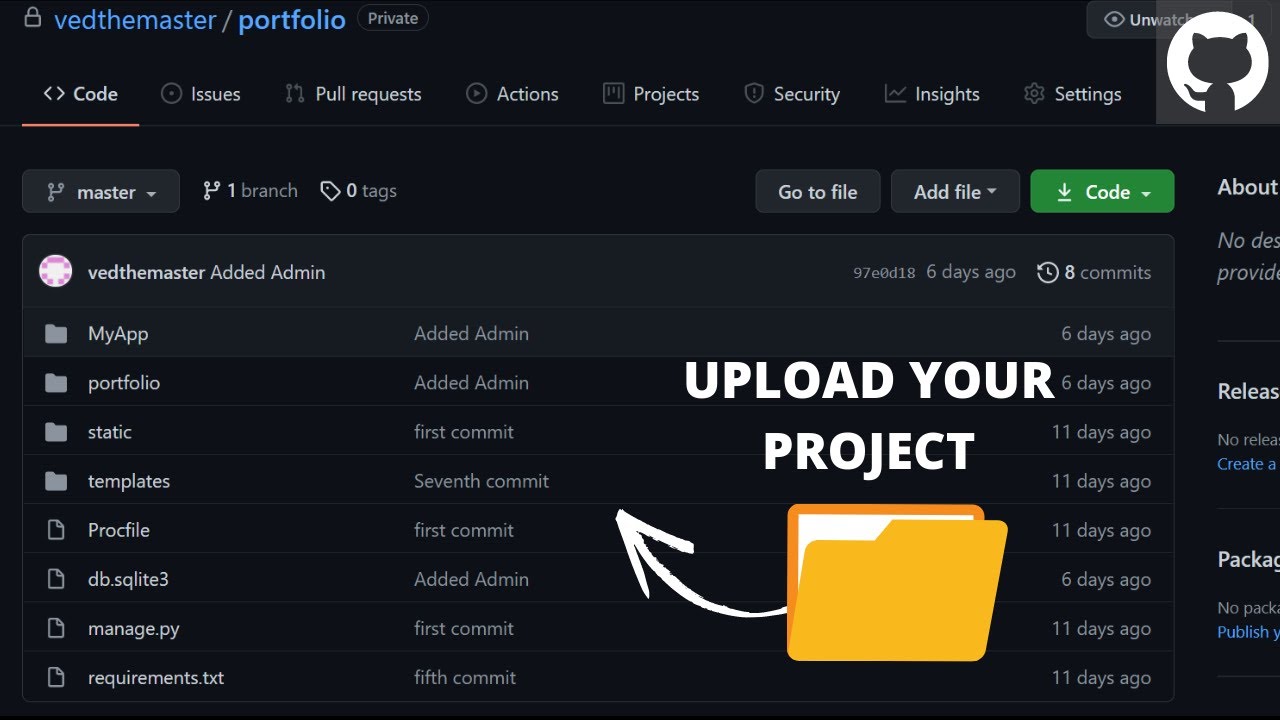Screen dimensions: 1280x720
Task: Click "Added Admin" in the portfolio folder row
Action: (472, 383)
